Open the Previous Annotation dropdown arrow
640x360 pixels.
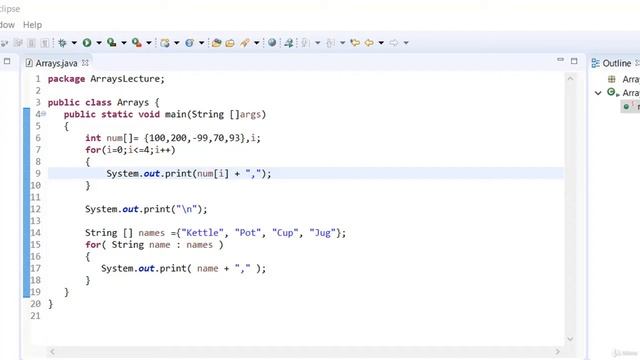coord(342,42)
